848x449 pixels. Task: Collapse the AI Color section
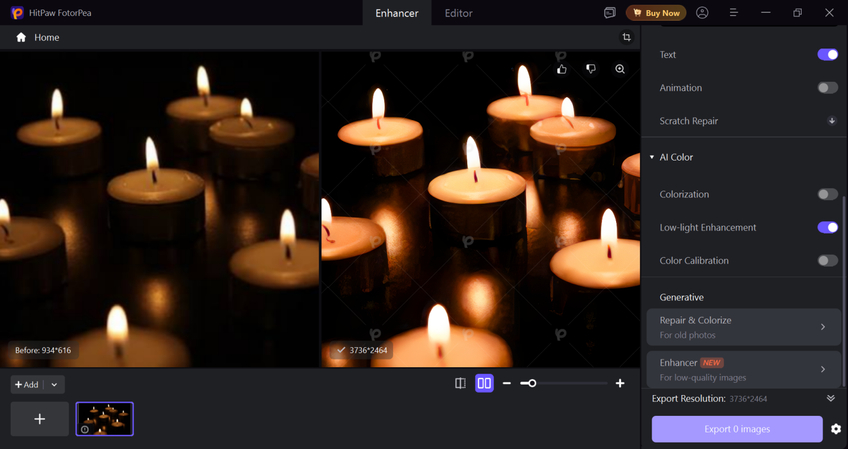(x=652, y=157)
